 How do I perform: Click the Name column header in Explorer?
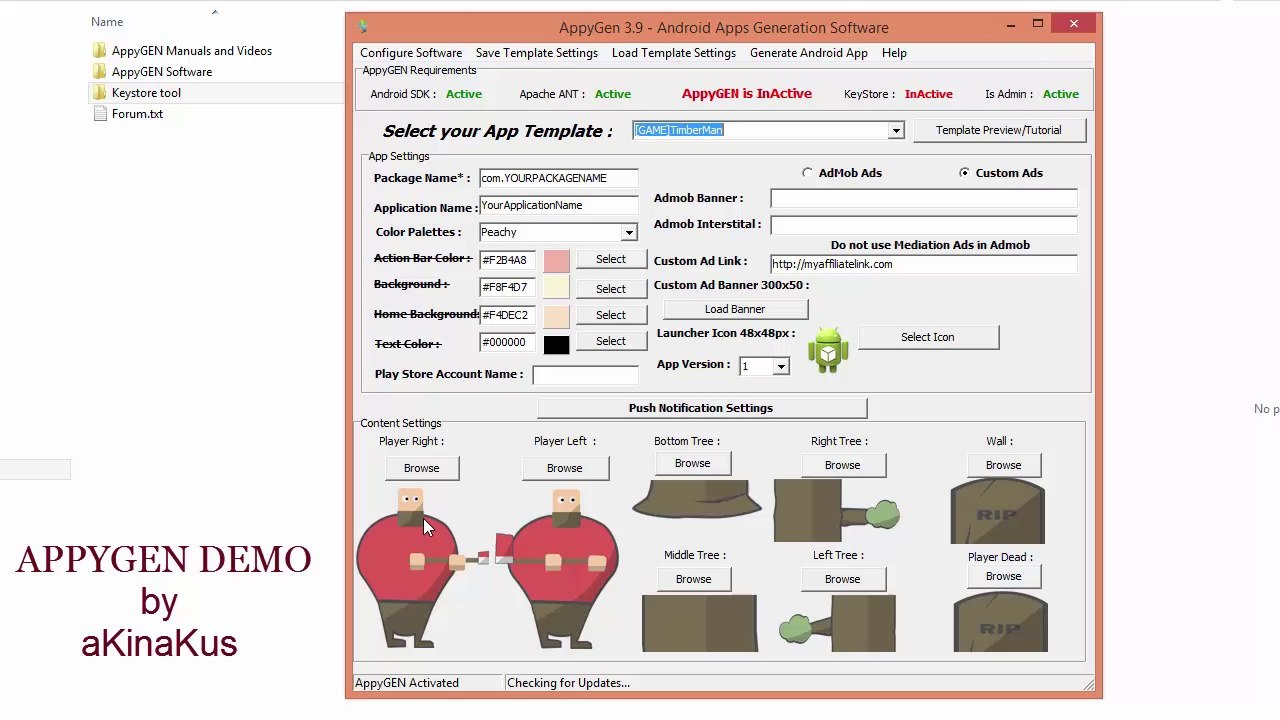click(107, 22)
